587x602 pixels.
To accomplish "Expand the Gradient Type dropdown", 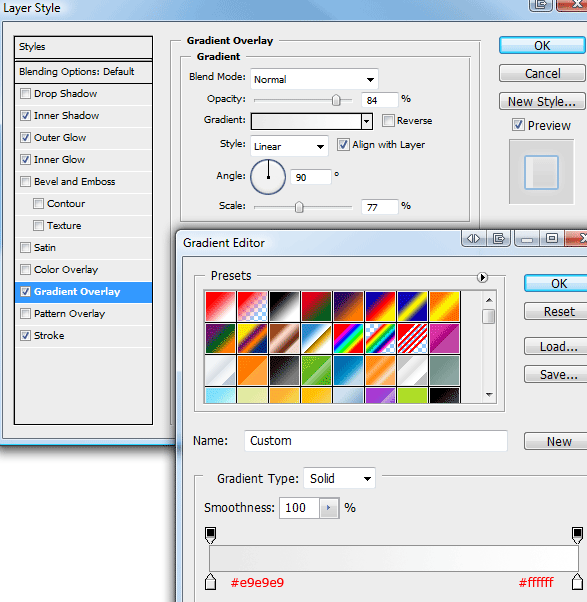I will coord(339,478).
